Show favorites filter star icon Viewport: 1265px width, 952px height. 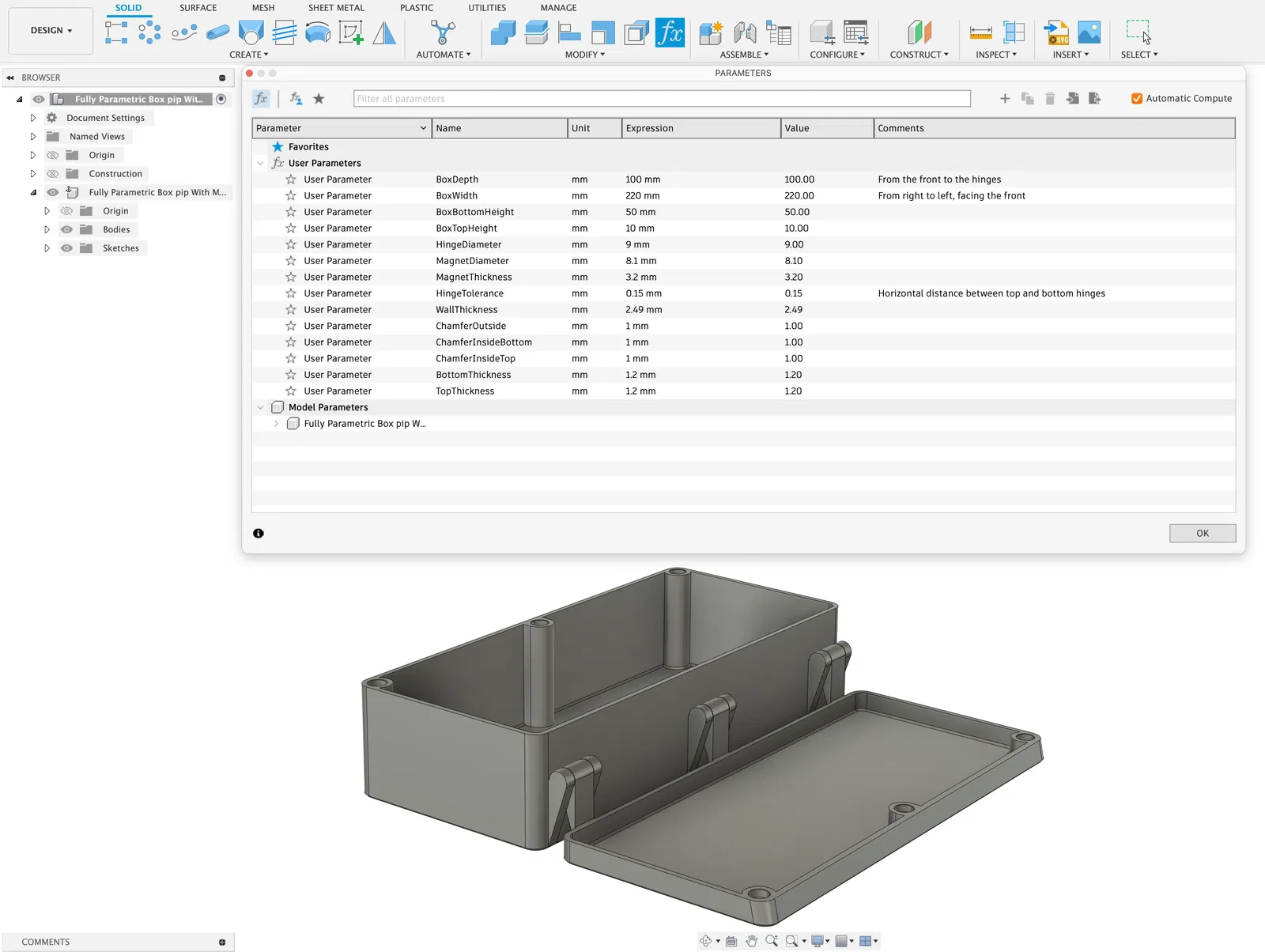click(x=319, y=99)
